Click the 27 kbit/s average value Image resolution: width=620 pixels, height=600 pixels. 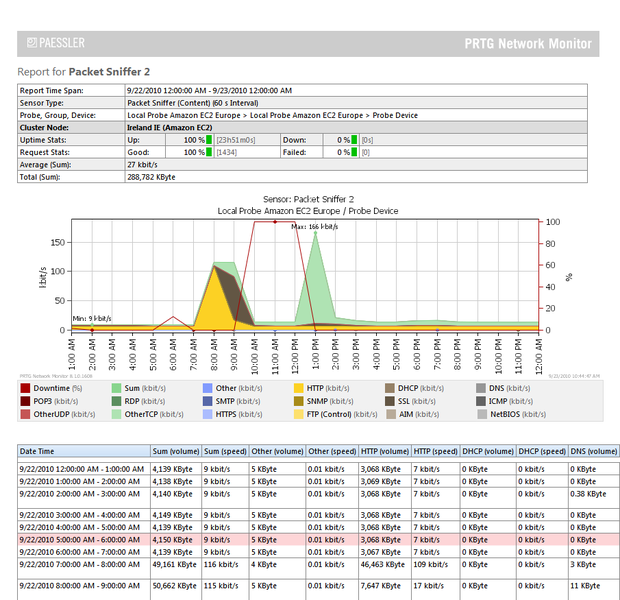[142, 165]
